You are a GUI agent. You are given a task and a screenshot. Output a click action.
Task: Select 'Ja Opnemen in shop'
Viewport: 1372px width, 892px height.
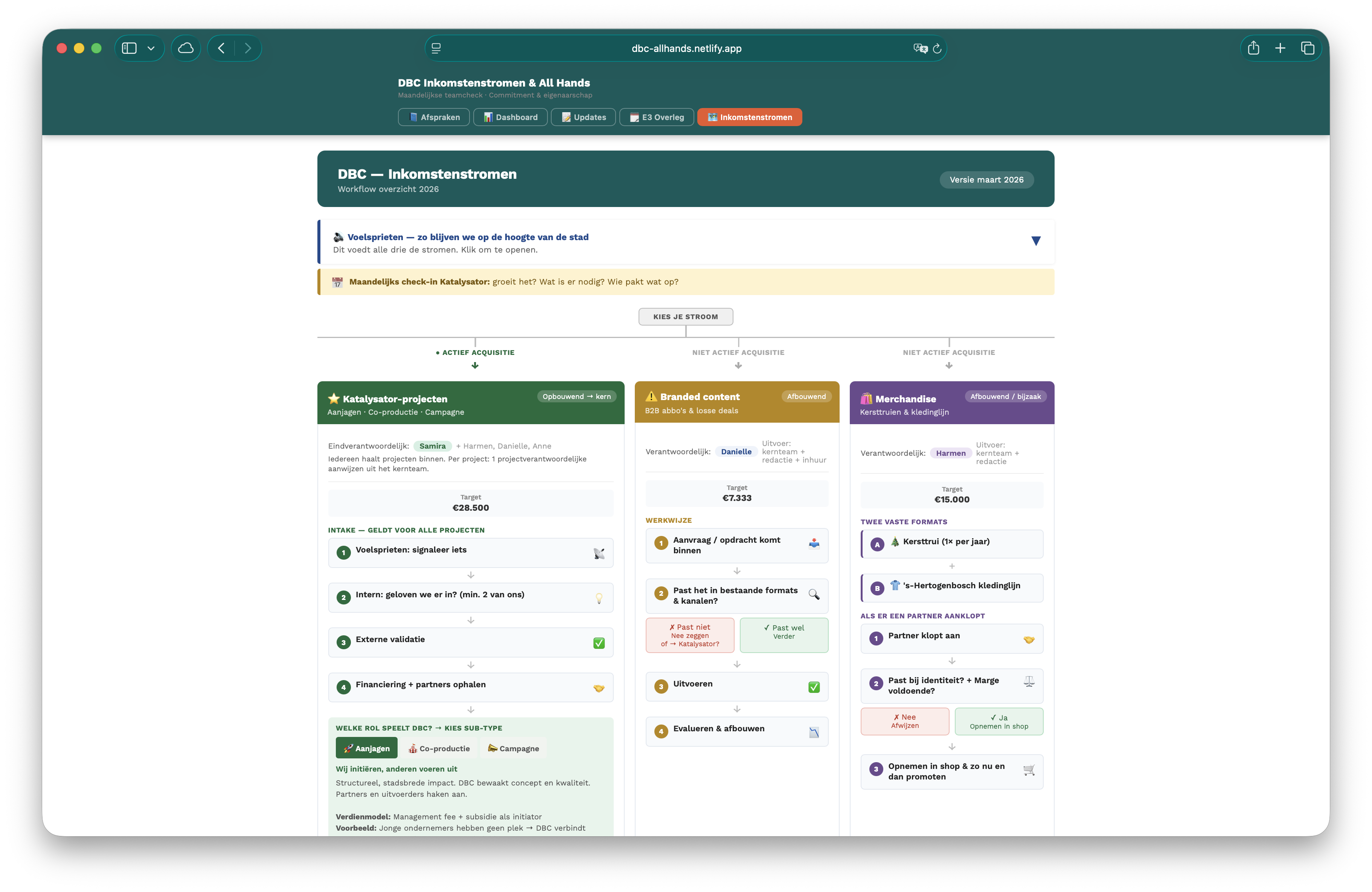point(999,722)
